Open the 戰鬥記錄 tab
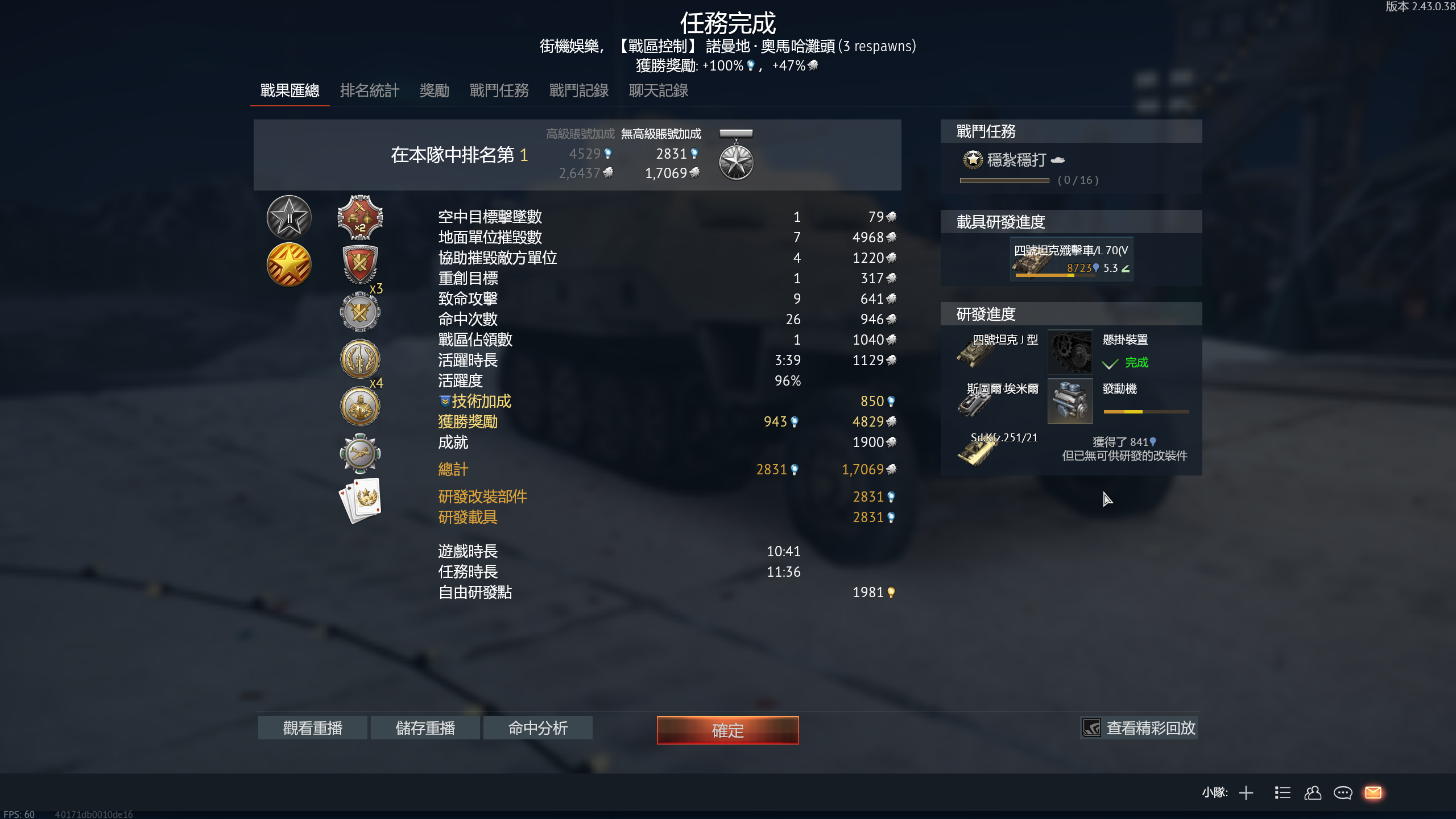Viewport: 1456px width, 819px height. 579,90
